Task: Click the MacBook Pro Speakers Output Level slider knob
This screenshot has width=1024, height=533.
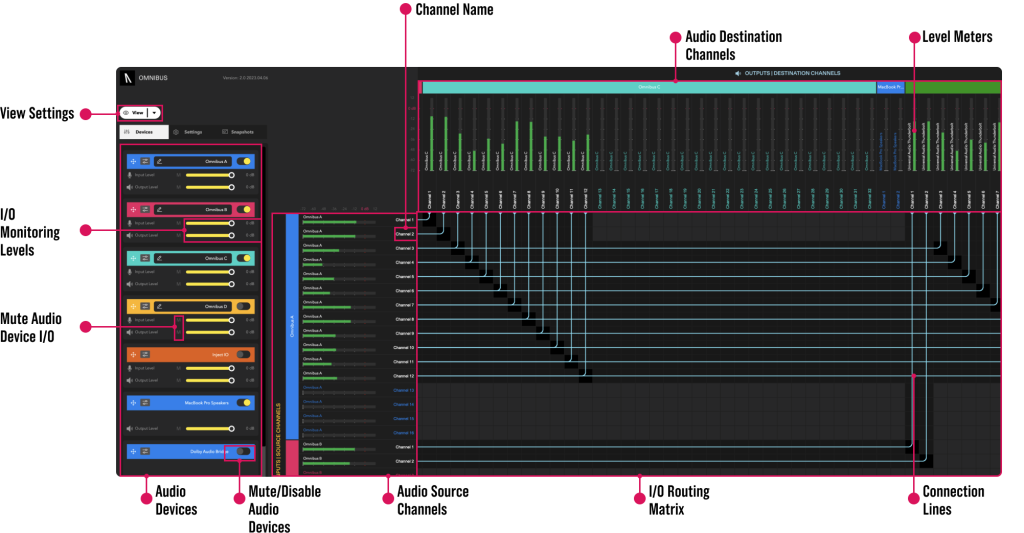Action: point(231,428)
